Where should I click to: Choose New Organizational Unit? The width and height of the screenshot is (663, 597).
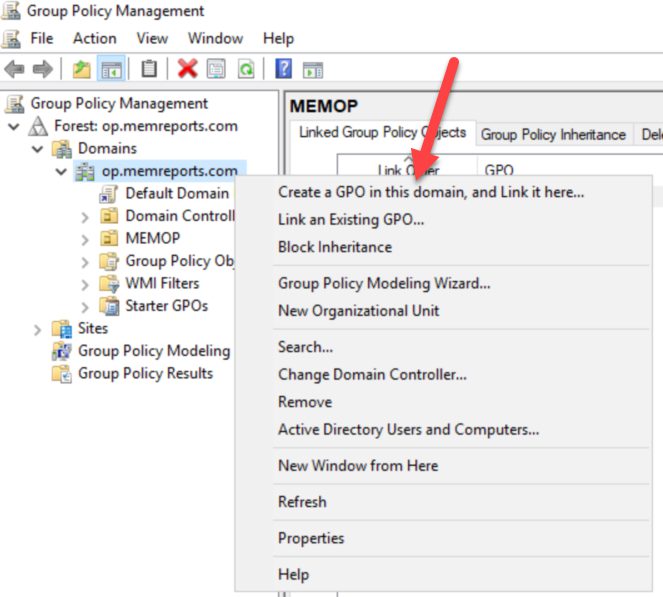[443, 311]
